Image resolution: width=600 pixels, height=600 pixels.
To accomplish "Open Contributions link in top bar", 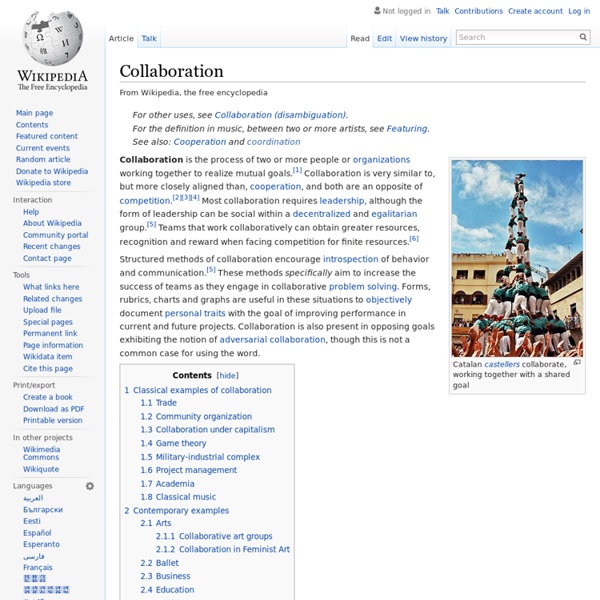I will [479, 11].
